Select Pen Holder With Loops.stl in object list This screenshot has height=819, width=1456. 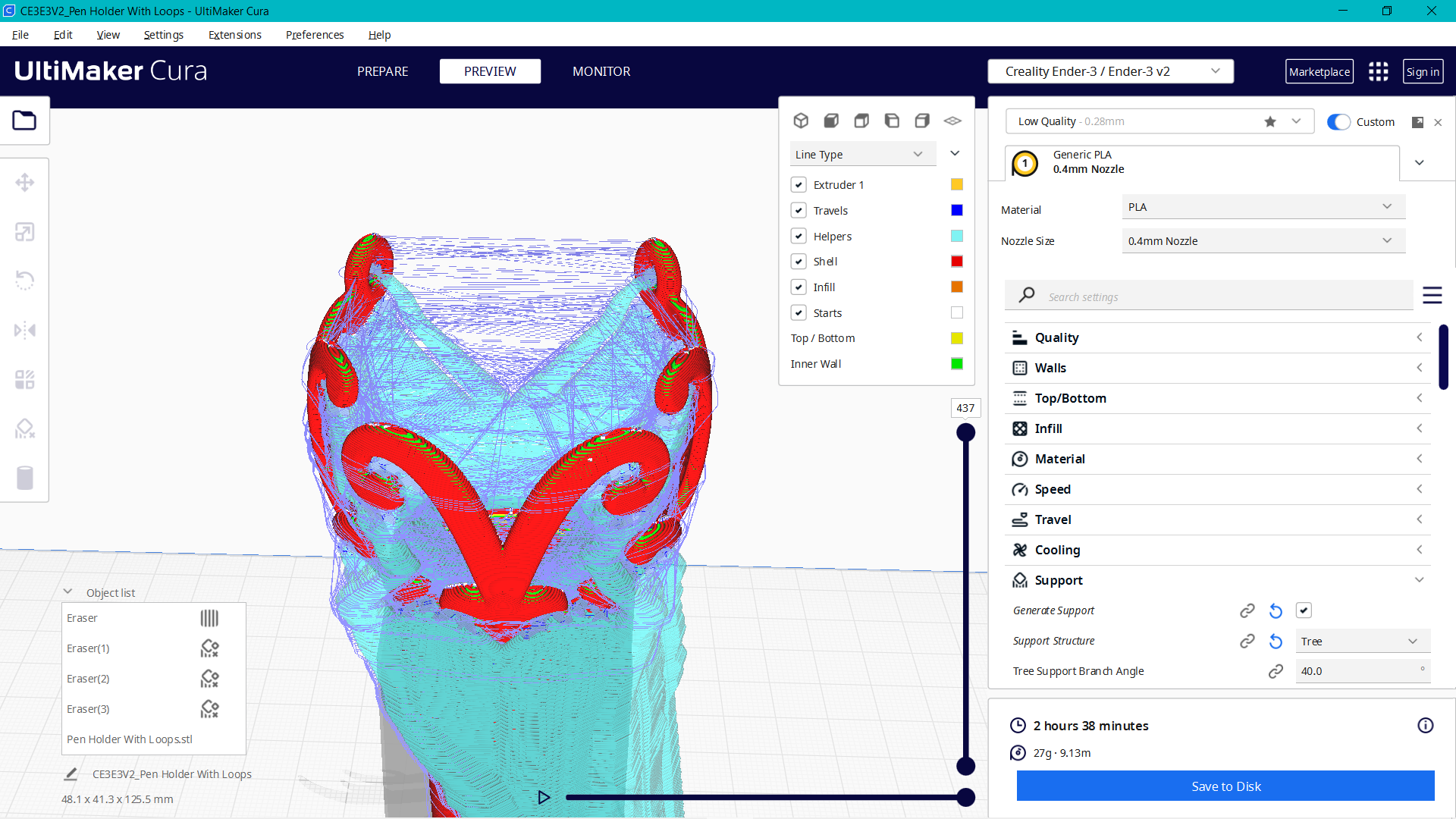click(x=130, y=739)
